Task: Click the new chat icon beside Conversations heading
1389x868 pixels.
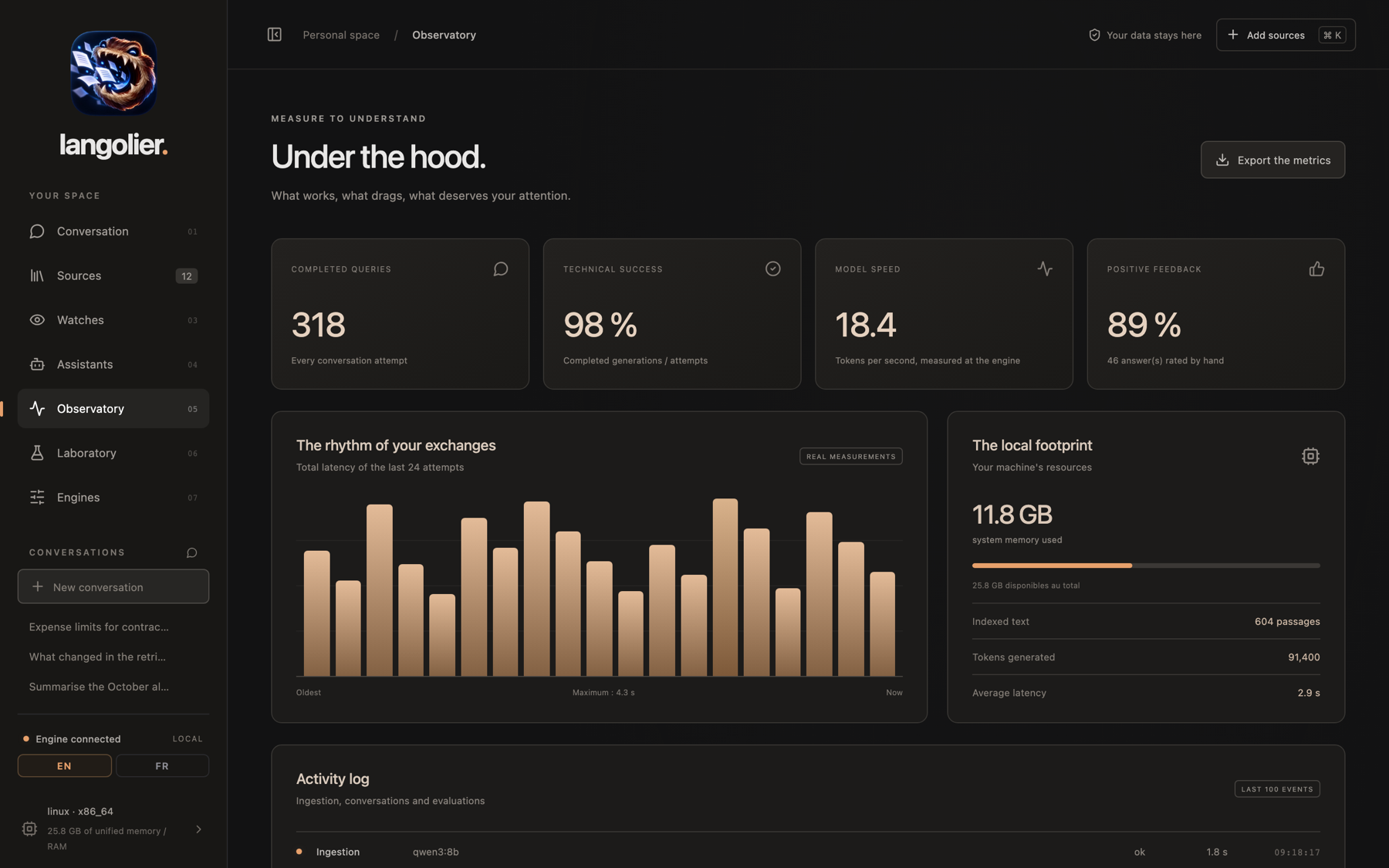Action: click(x=191, y=552)
